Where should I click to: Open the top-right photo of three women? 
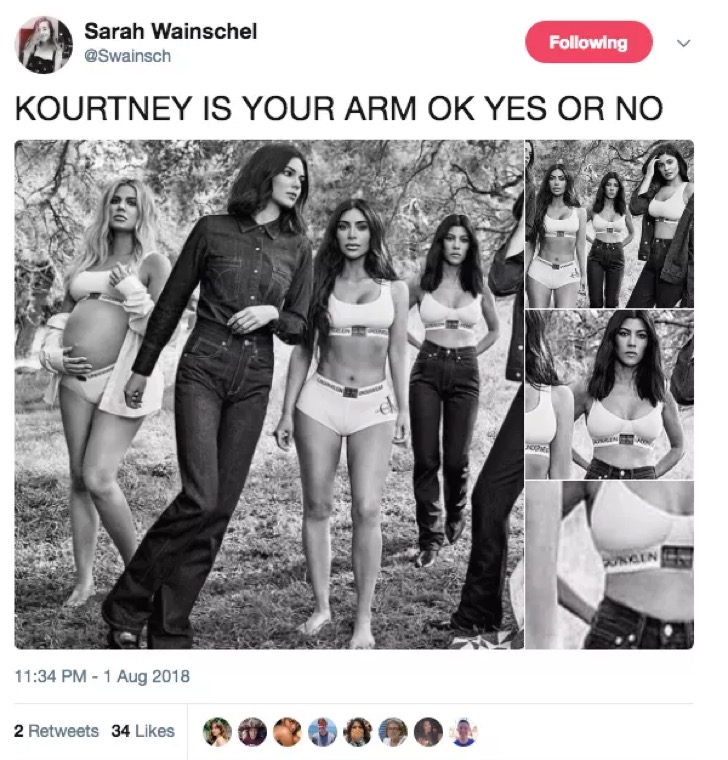pyautogui.click(x=610, y=224)
